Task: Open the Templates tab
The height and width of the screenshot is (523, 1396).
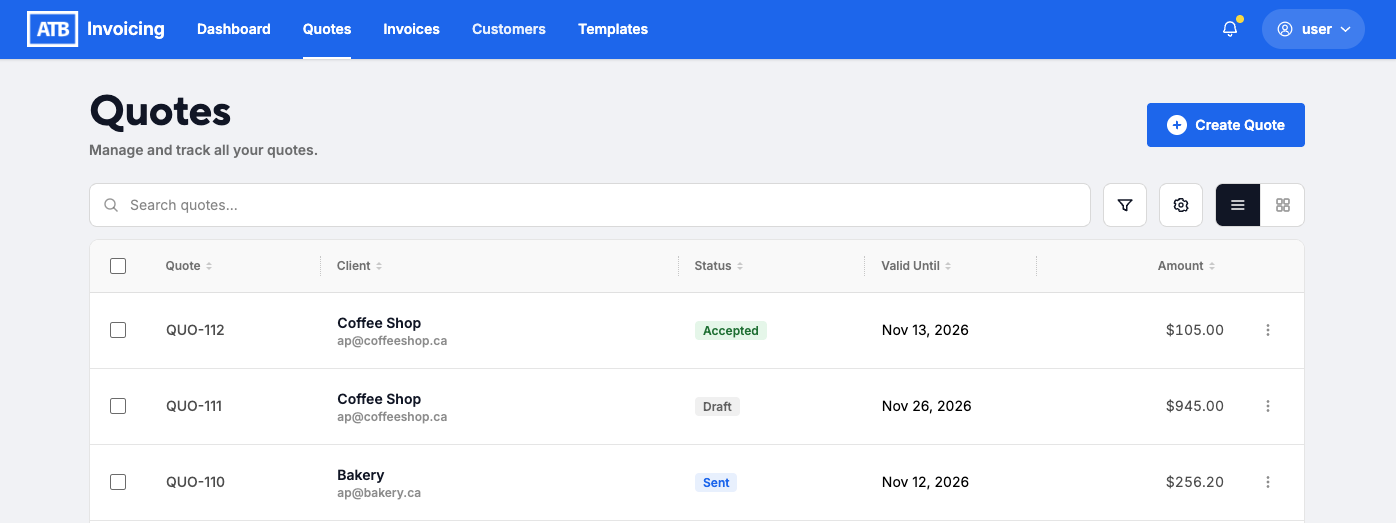Action: coord(613,29)
